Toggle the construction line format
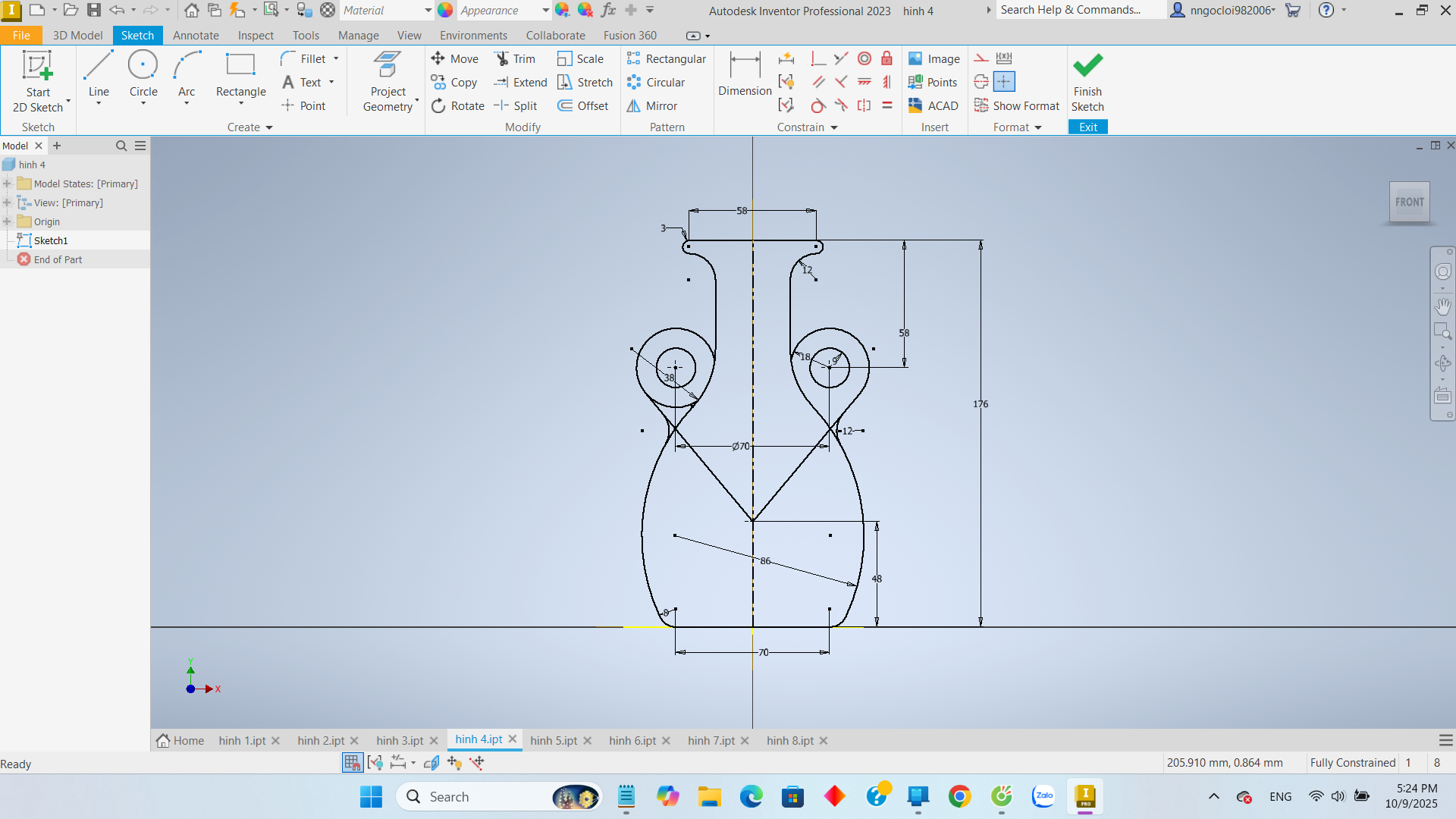Screen dimensions: 1456x819 [x=981, y=58]
